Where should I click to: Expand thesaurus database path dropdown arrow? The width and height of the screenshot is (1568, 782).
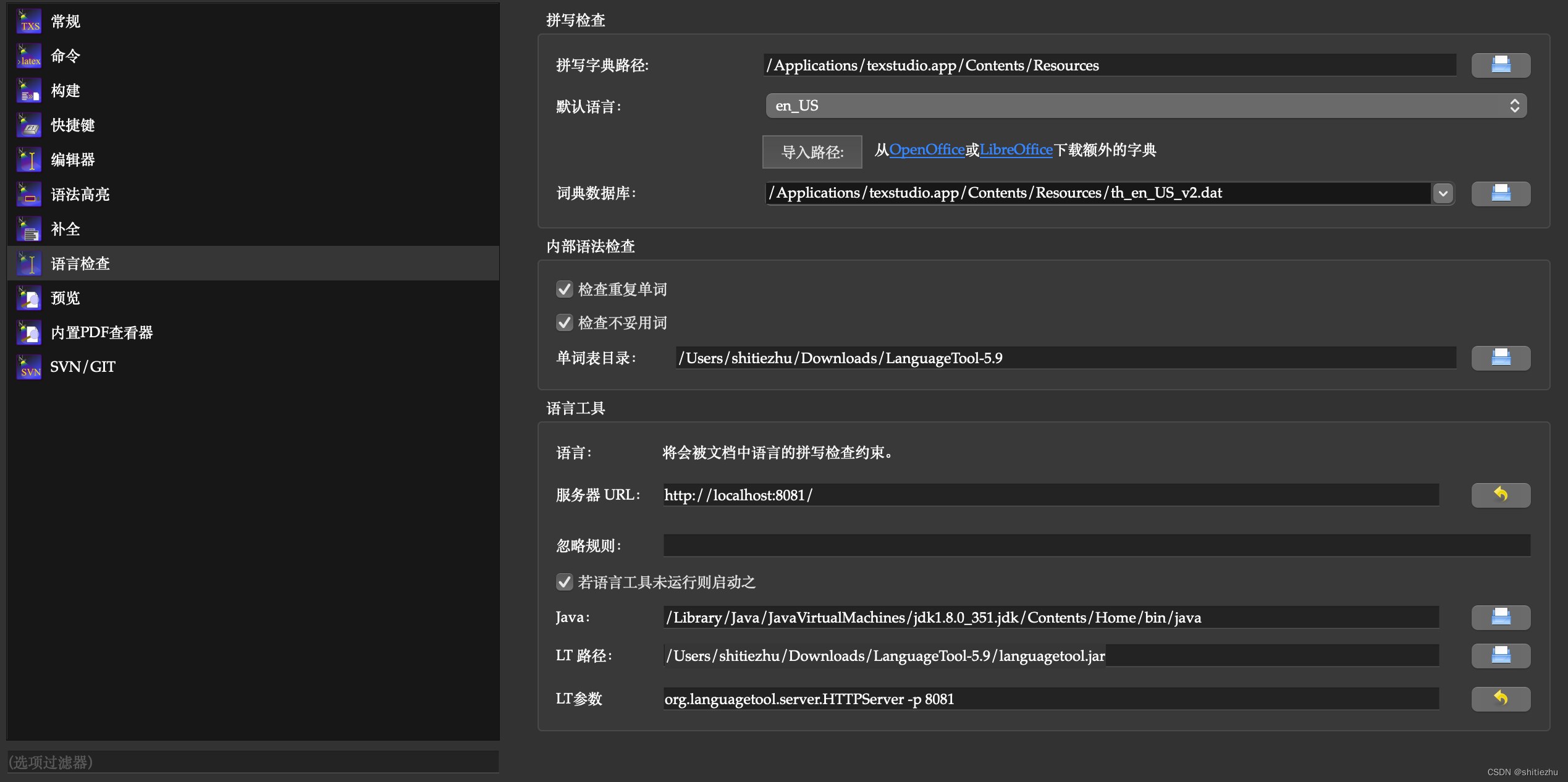1443,193
